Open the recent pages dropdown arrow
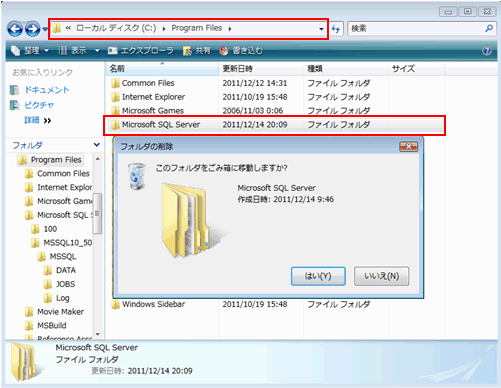This screenshot has width=501, height=388. click(x=45, y=29)
